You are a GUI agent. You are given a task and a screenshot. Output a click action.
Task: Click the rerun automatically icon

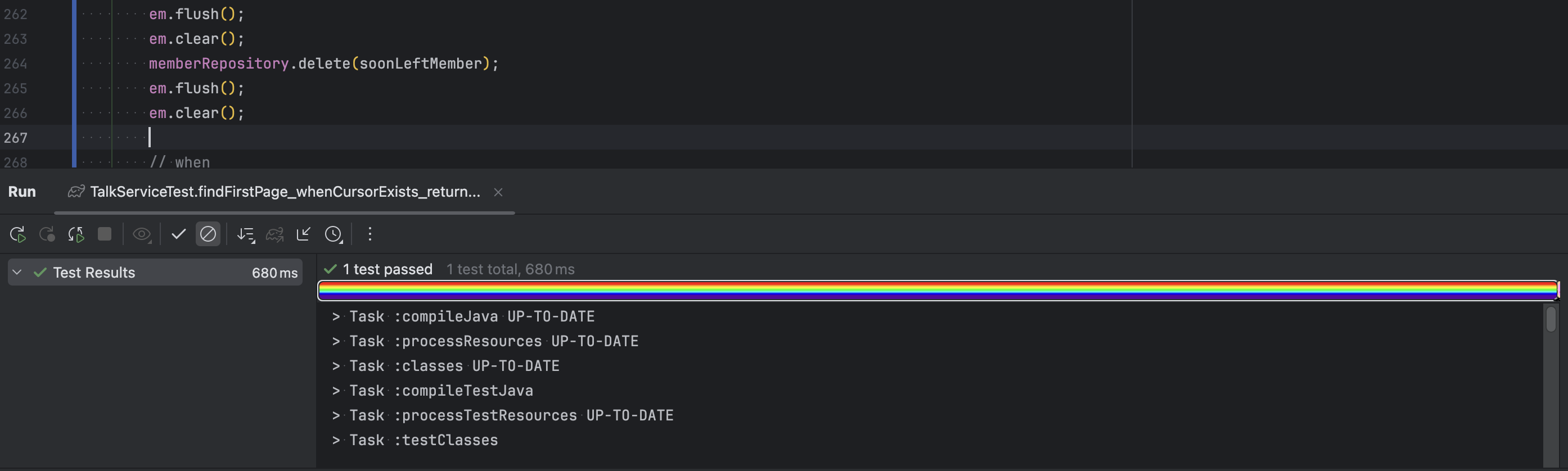click(76, 234)
